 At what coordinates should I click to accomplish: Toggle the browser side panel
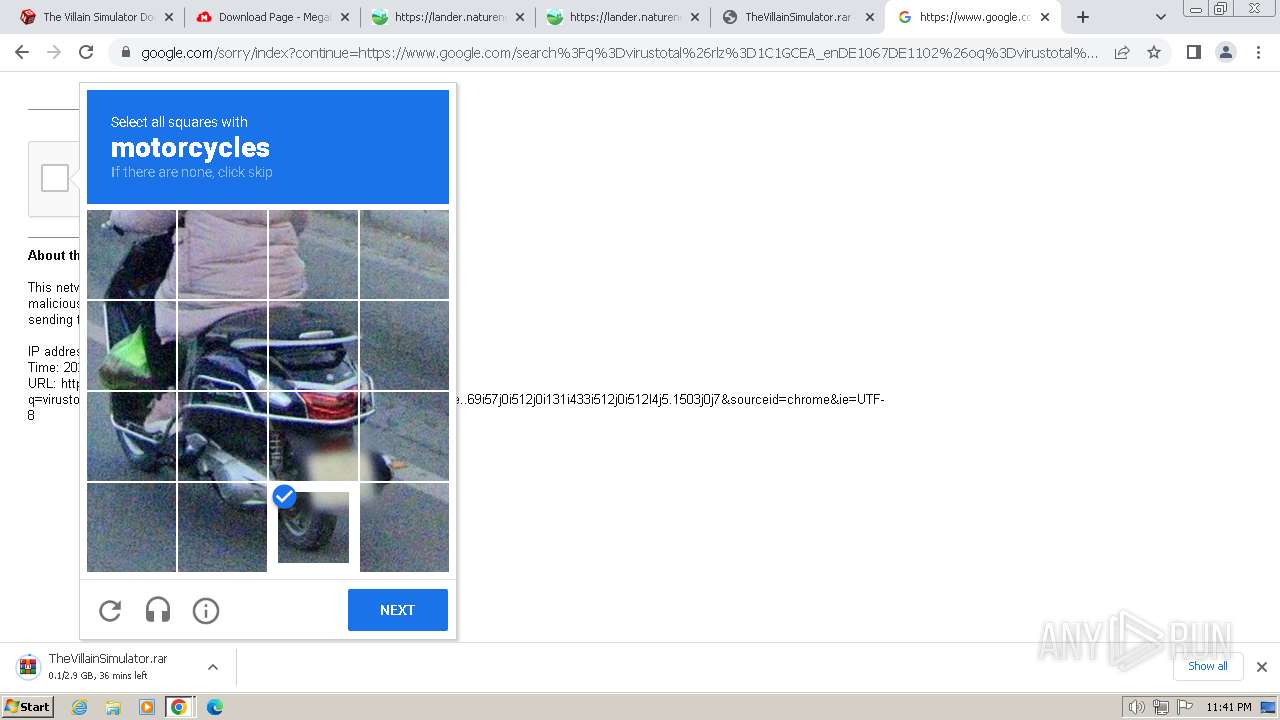pyautogui.click(x=1193, y=52)
